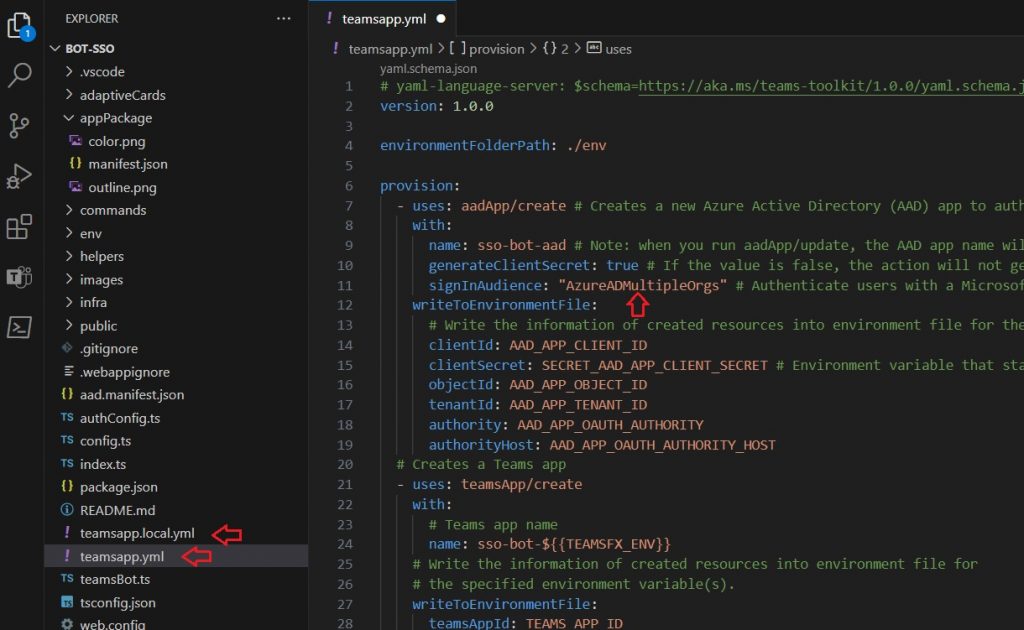
Task: Click the provision breadcrumb segment
Action: (x=496, y=48)
